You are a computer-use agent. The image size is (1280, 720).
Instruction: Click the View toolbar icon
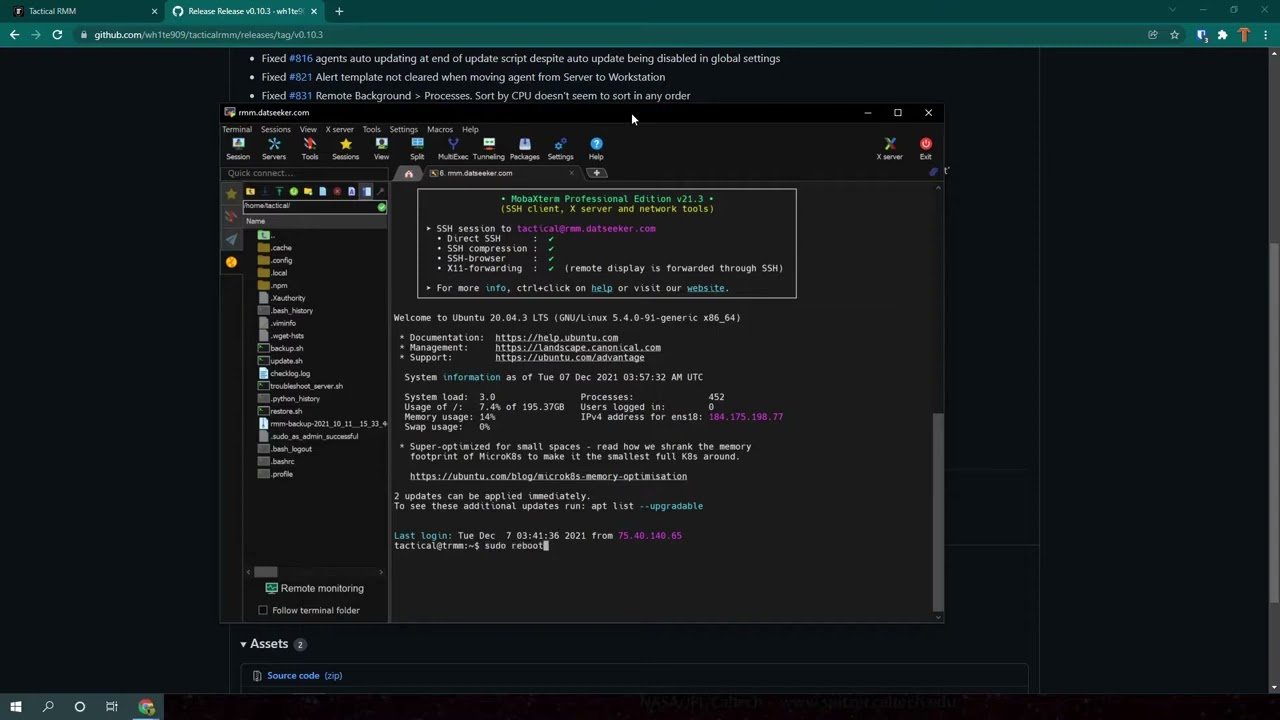click(x=381, y=148)
